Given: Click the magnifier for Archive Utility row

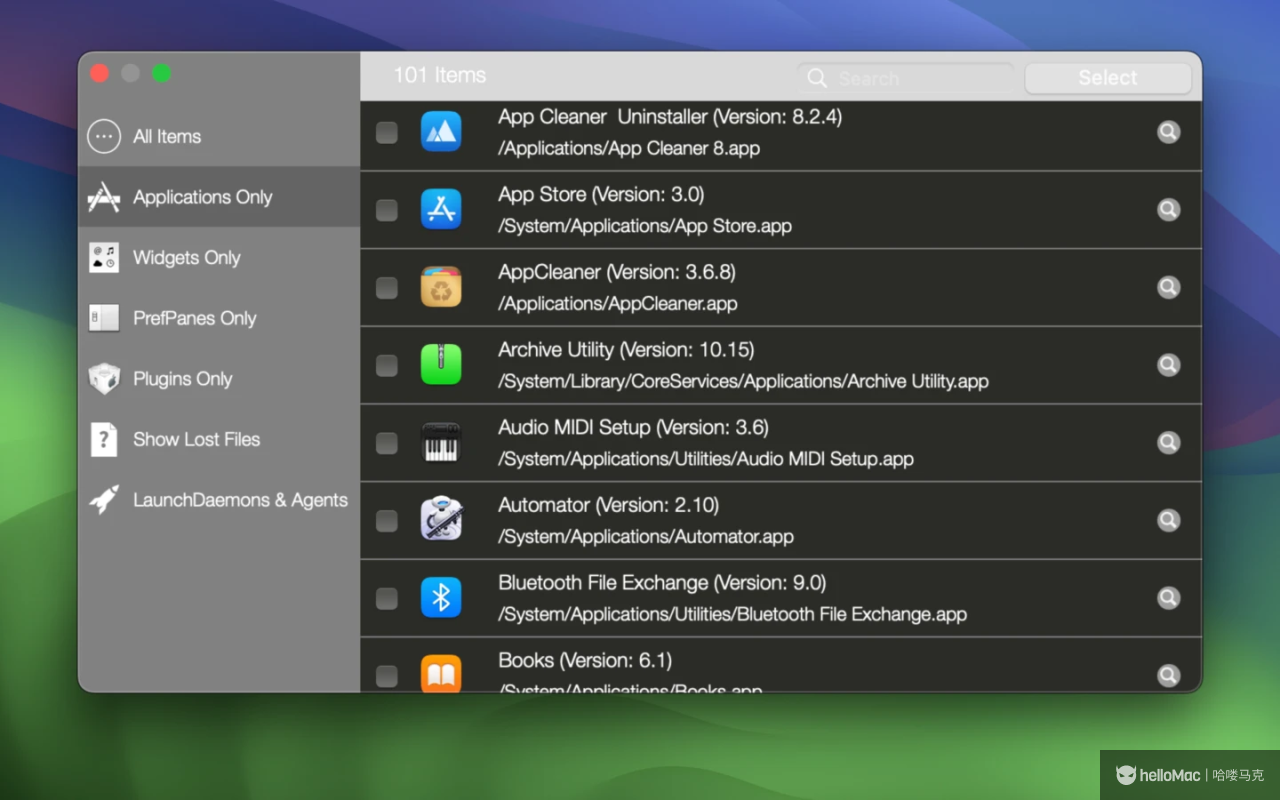Looking at the screenshot, I should (1168, 365).
